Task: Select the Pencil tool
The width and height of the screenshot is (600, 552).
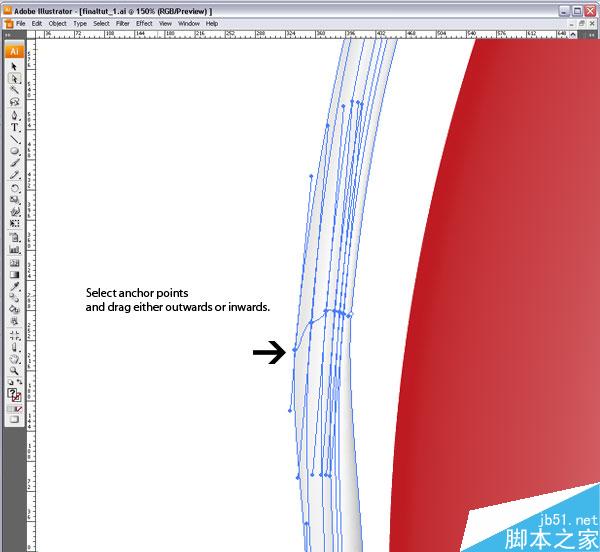Action: 14,175
